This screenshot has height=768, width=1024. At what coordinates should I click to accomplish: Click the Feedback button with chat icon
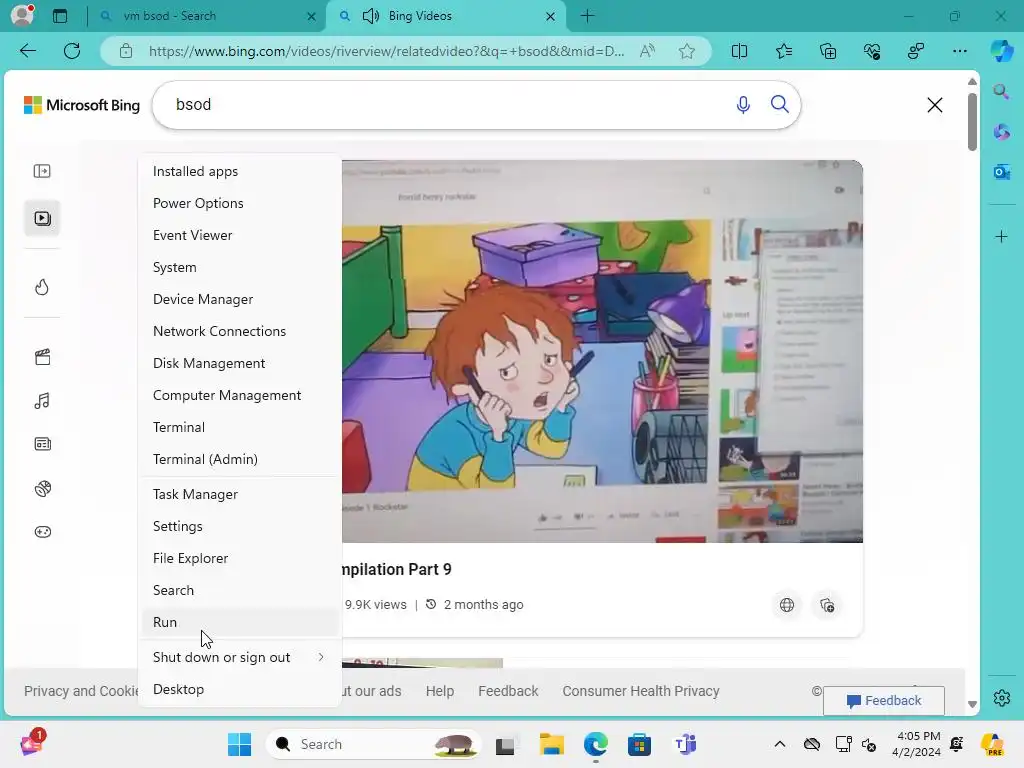tap(884, 701)
